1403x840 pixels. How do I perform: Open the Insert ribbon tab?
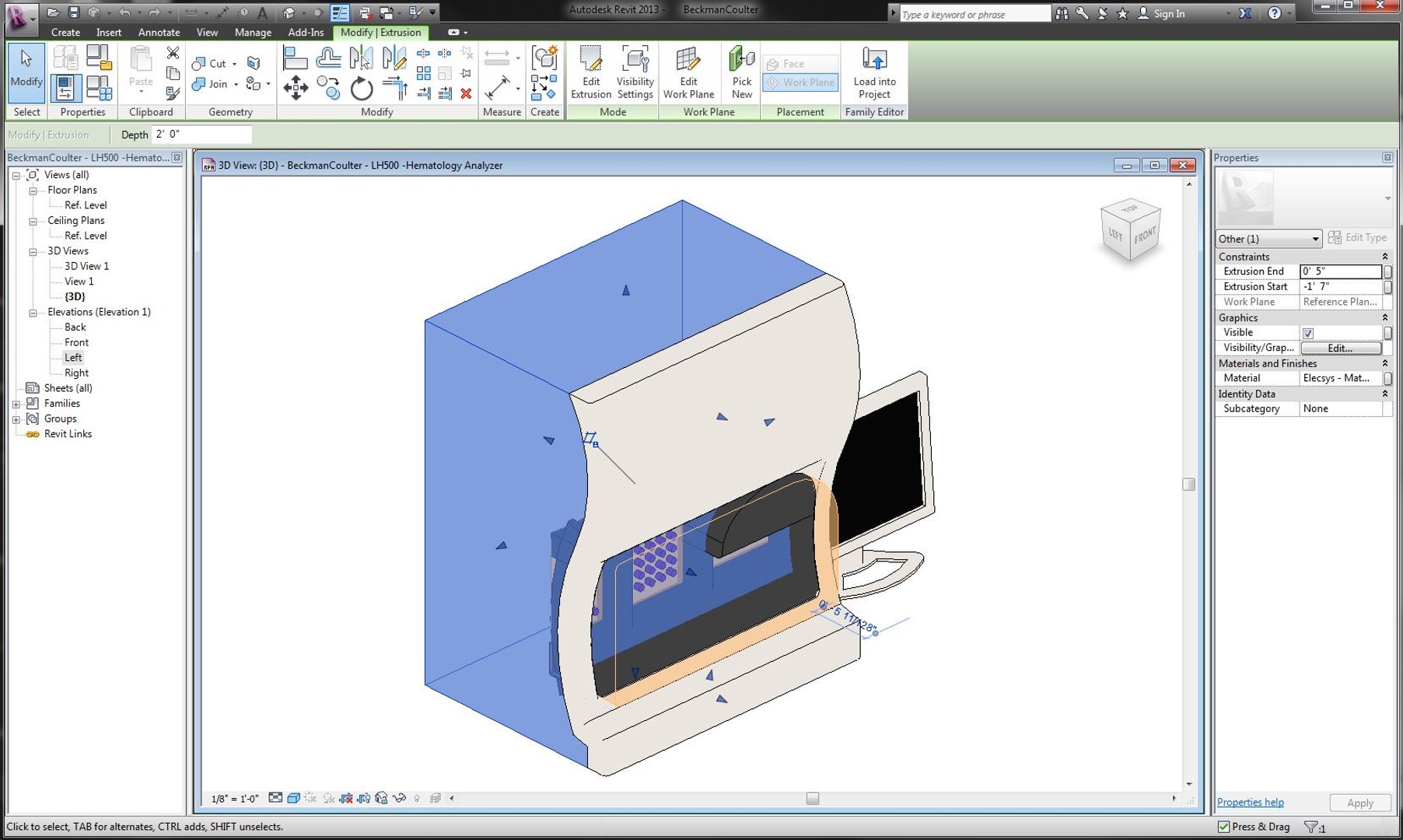(109, 33)
